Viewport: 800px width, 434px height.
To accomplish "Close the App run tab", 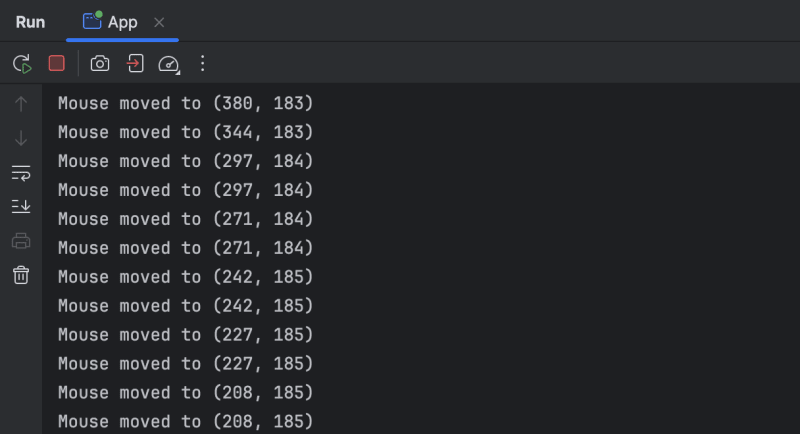I will (159, 22).
